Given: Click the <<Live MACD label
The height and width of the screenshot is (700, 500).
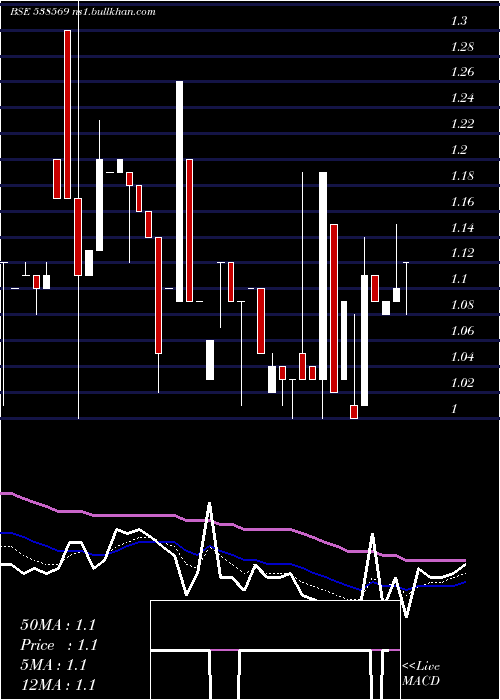Looking at the screenshot, I should (421, 674).
